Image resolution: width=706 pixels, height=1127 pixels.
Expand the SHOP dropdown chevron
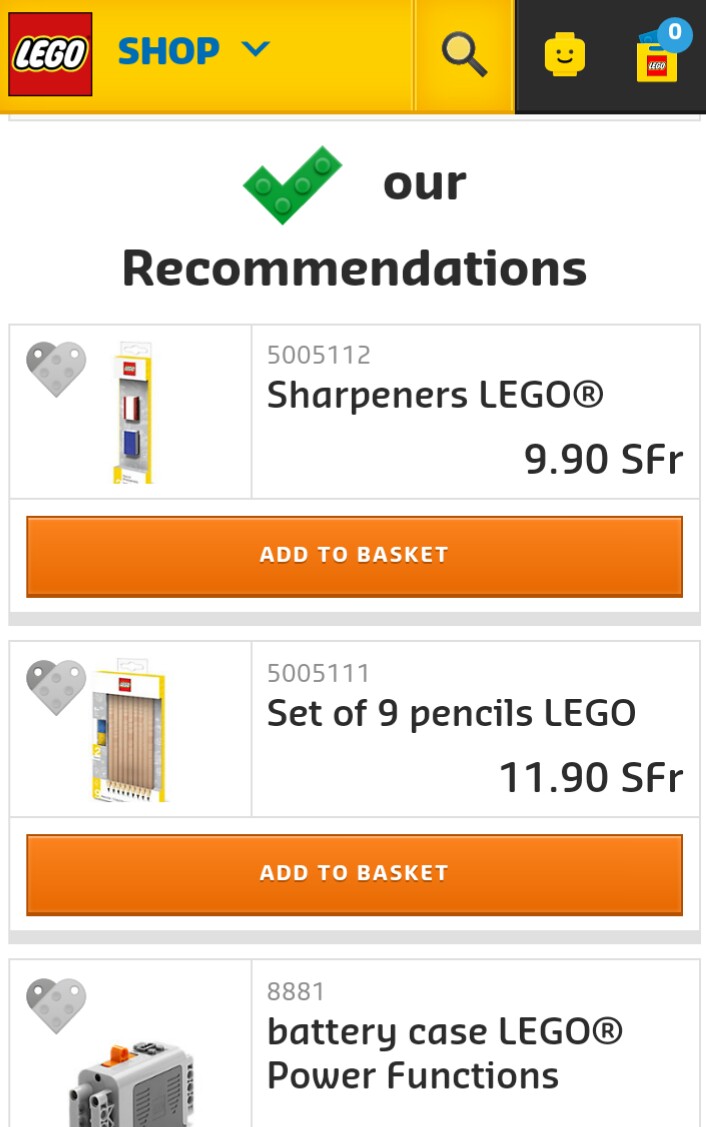click(256, 50)
